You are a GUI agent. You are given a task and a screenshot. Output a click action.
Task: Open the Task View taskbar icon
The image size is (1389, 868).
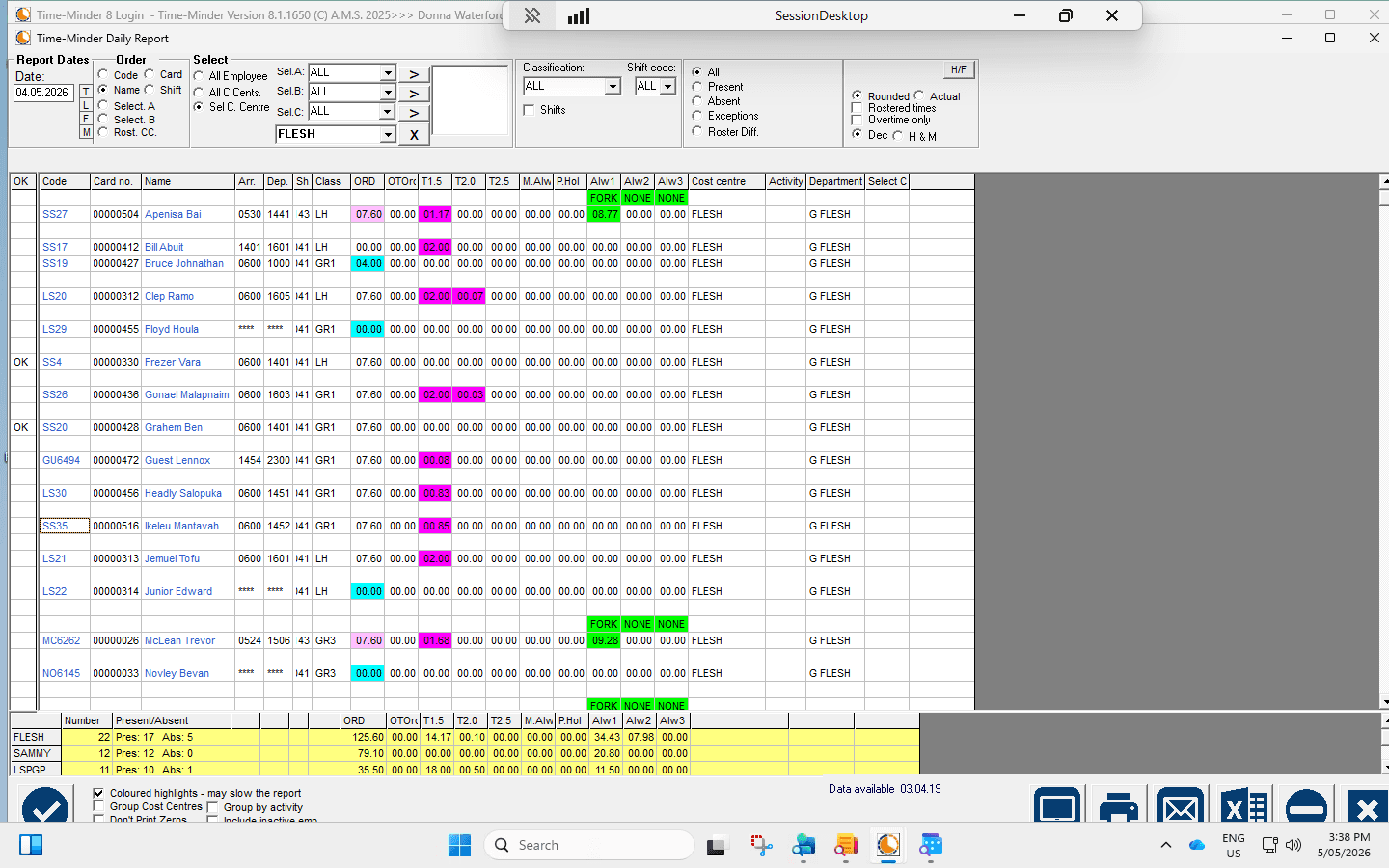tap(716, 846)
